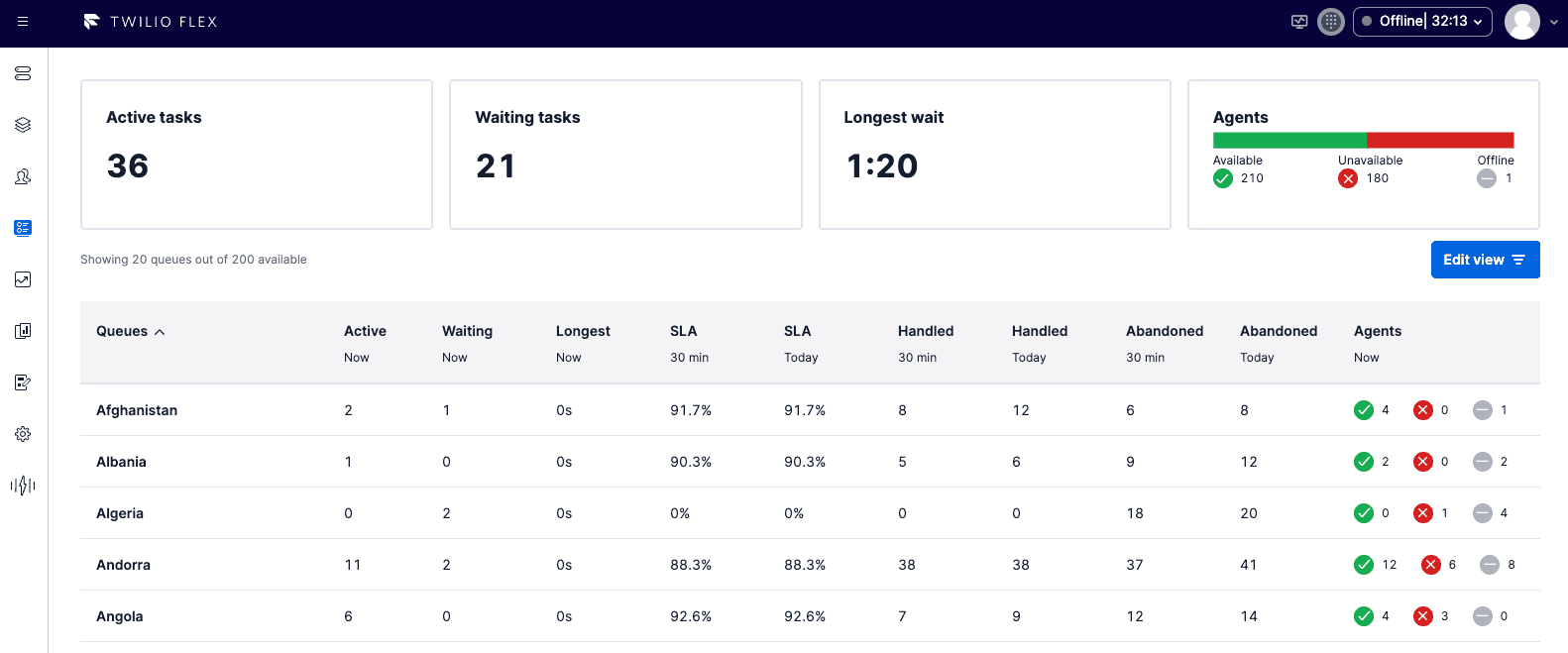Click the Agents availability bar
The height and width of the screenshot is (653, 1568).
(1363, 140)
